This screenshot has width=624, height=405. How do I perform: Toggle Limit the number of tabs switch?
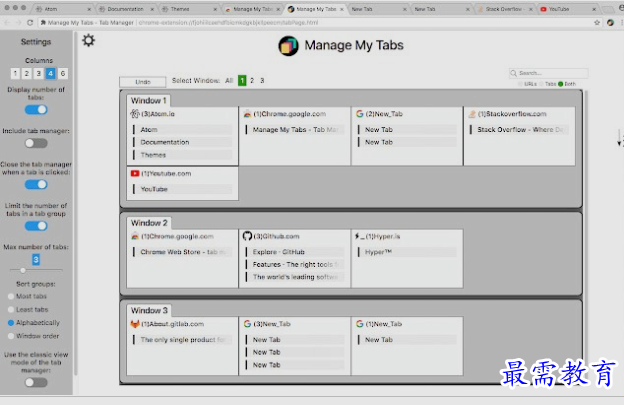coord(36,226)
